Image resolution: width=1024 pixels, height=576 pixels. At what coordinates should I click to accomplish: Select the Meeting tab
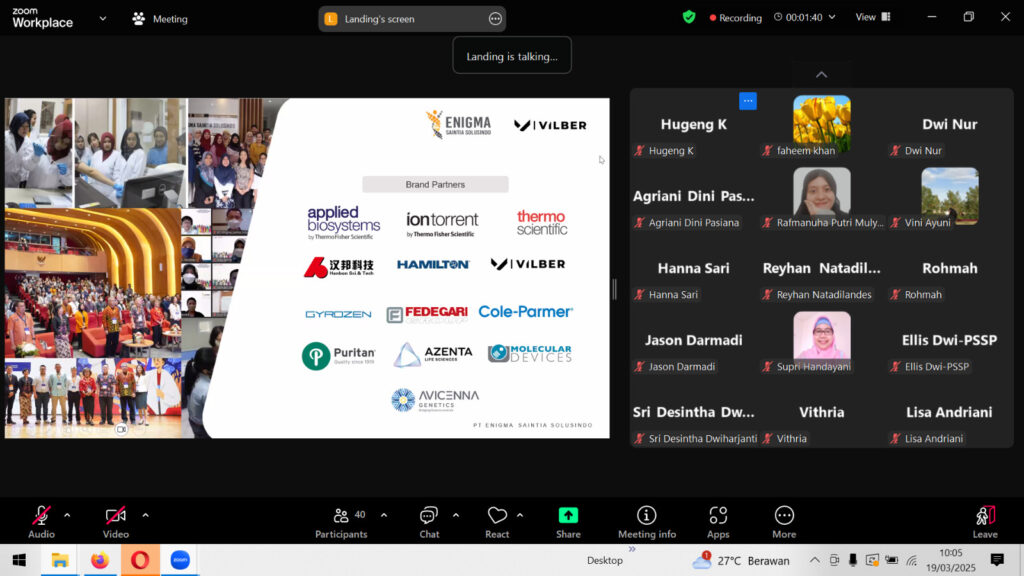click(160, 19)
